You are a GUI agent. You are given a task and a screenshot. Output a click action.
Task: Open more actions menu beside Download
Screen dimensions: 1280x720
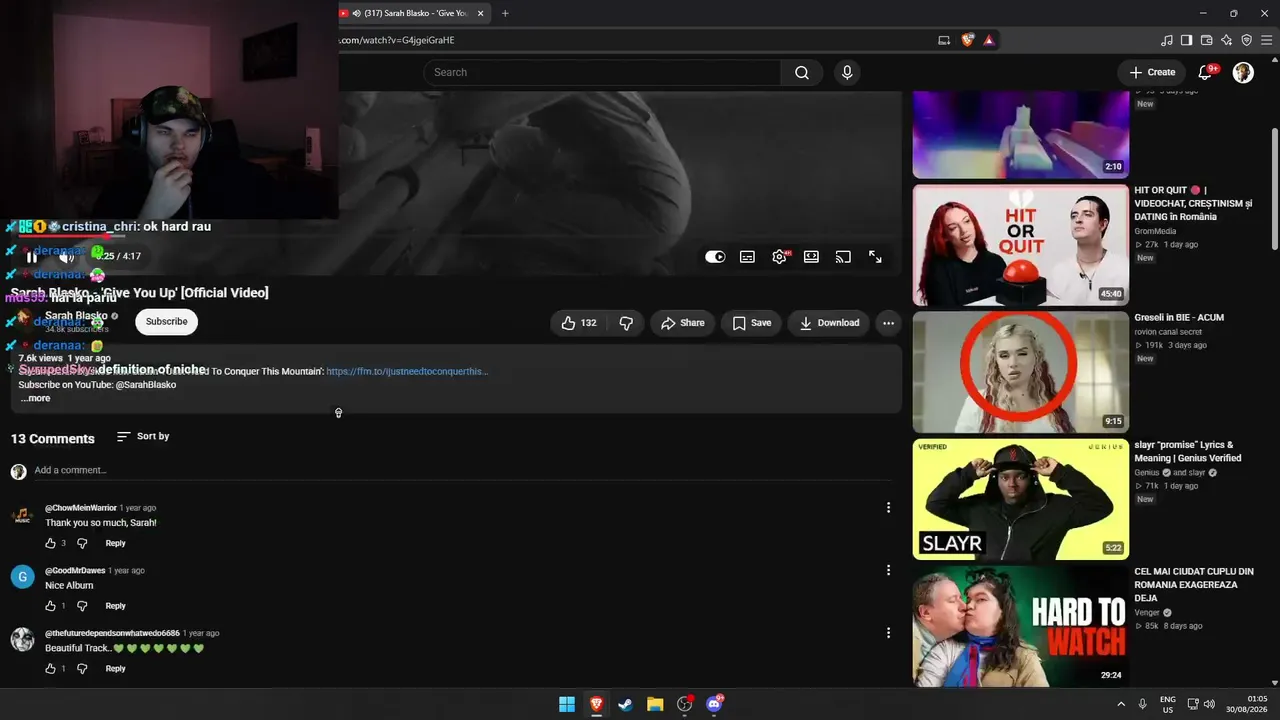coord(888,323)
